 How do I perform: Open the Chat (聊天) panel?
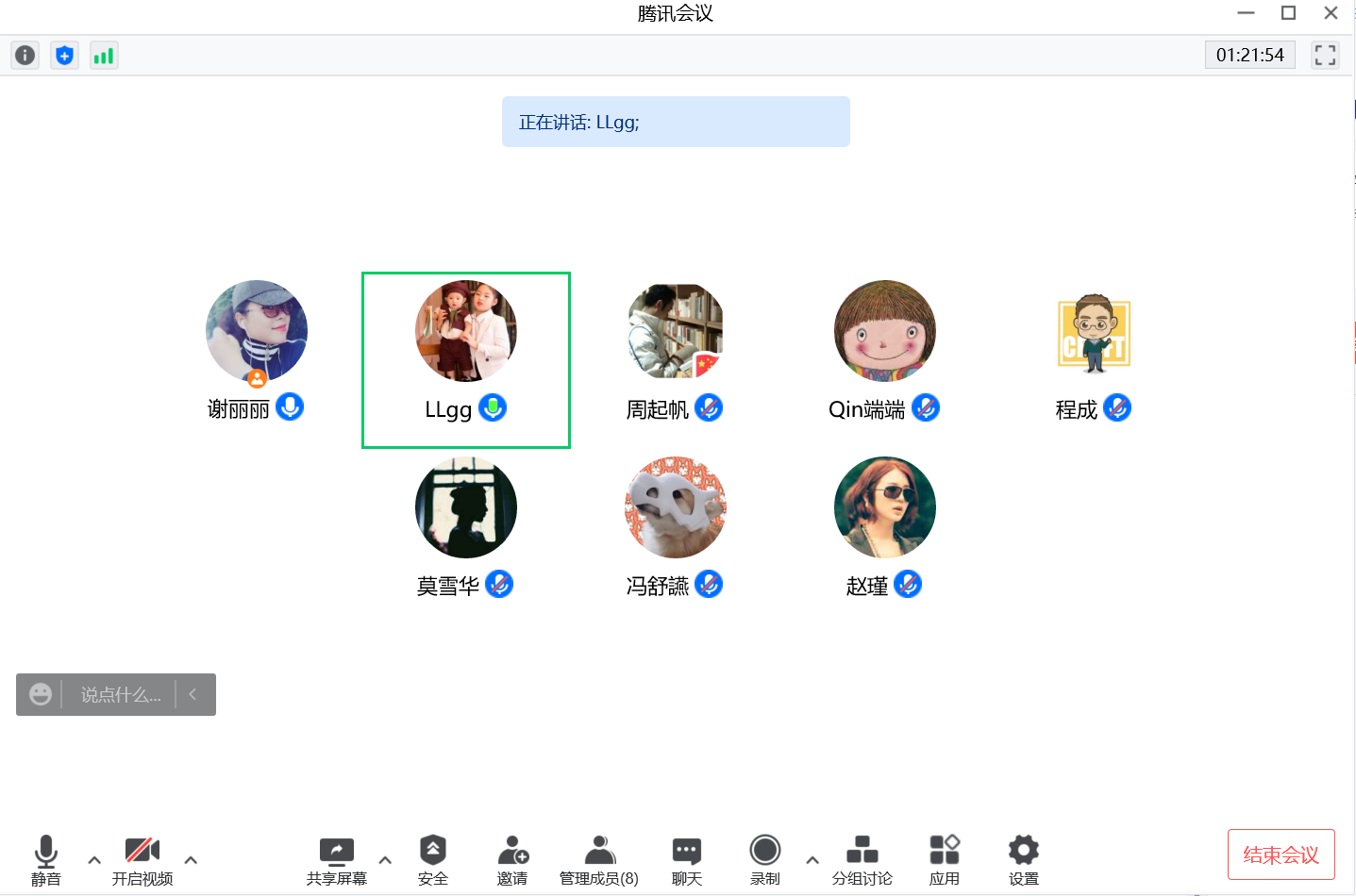pos(687,860)
